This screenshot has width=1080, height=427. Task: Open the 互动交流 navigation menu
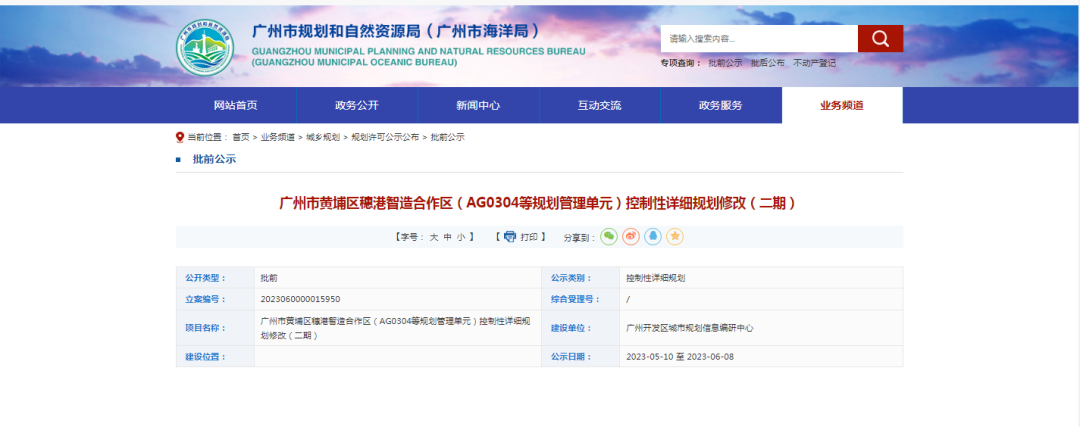tap(599, 106)
